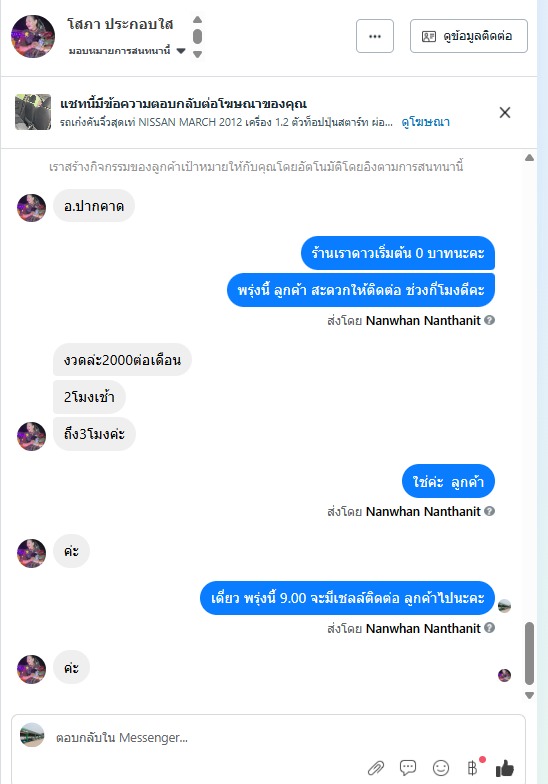Image resolution: width=548 pixels, height=784 pixels.
Task: Open the three-dot more options menu
Action: coord(374,36)
